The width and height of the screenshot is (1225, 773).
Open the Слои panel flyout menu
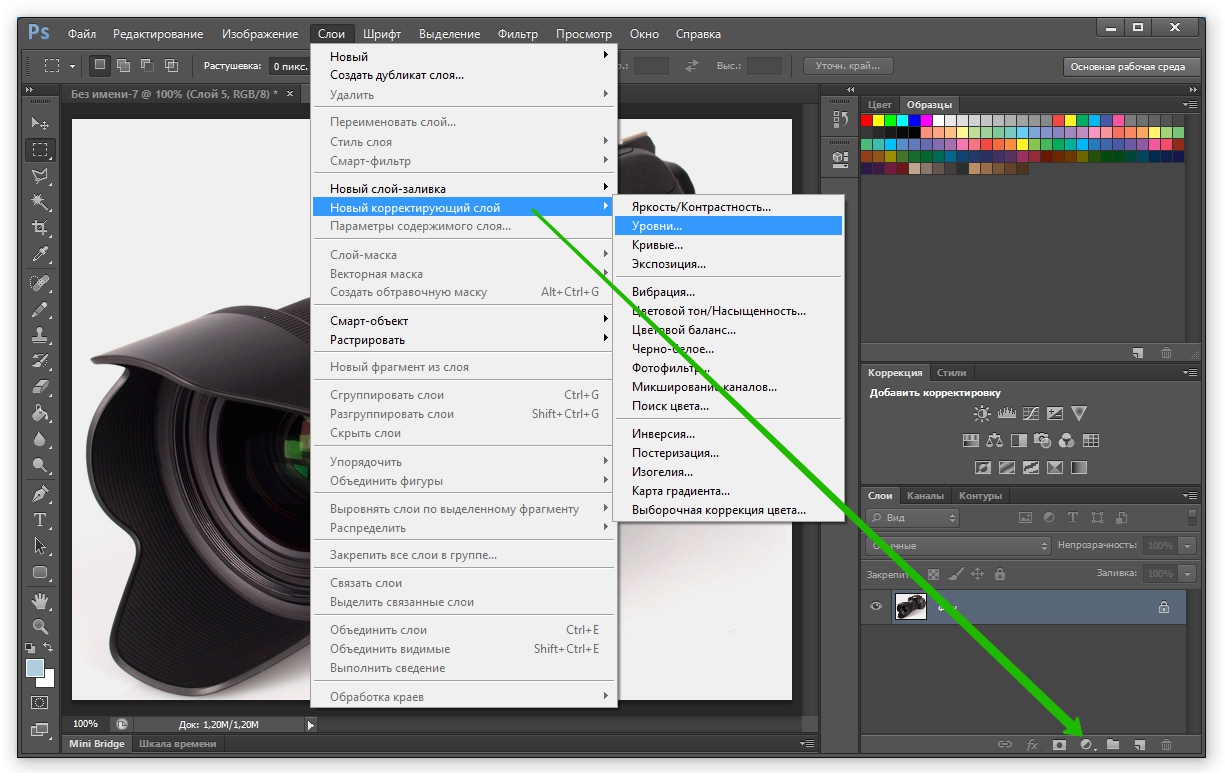1189,495
